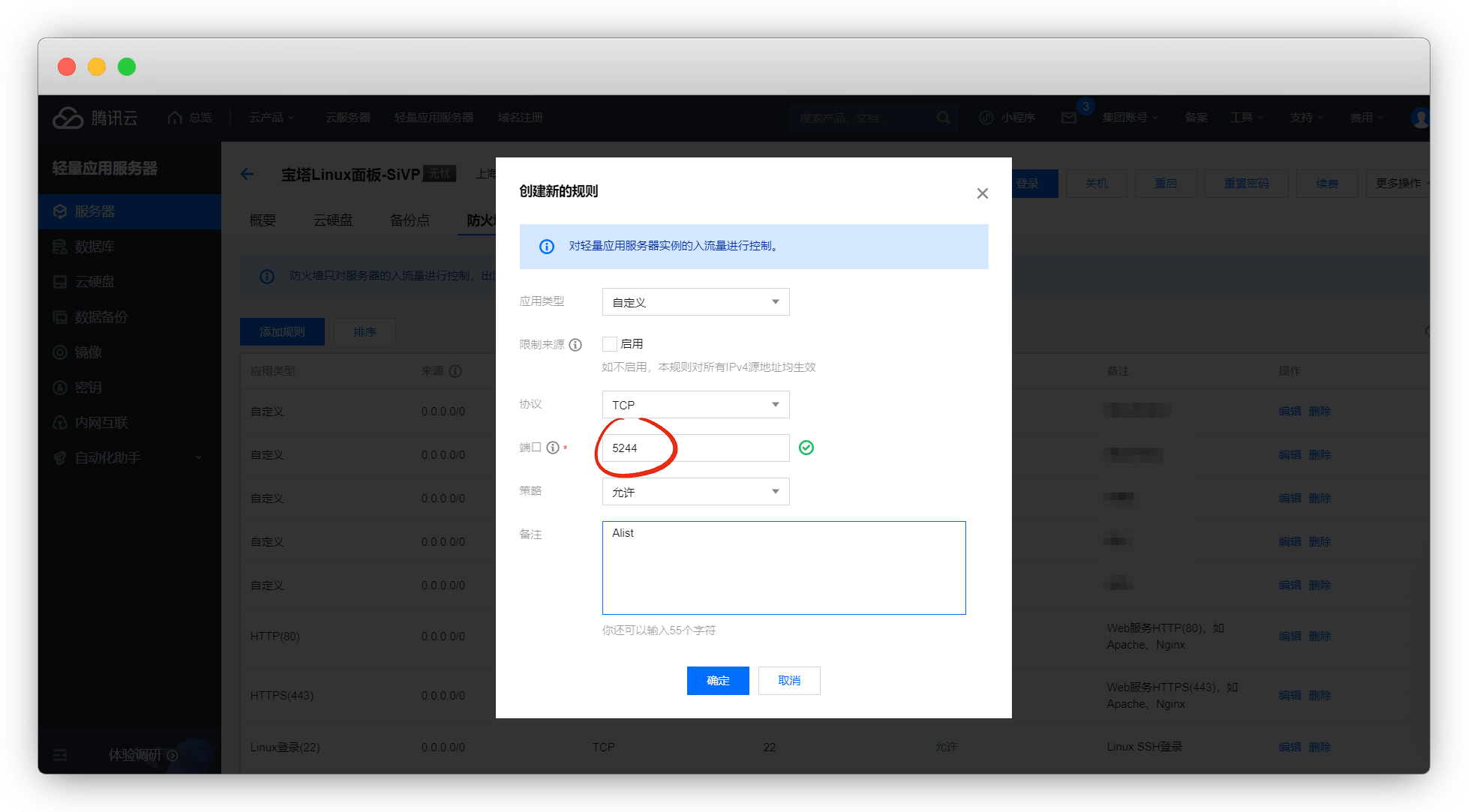
Task: Click the search magnifier icon in header
Action: [x=944, y=118]
